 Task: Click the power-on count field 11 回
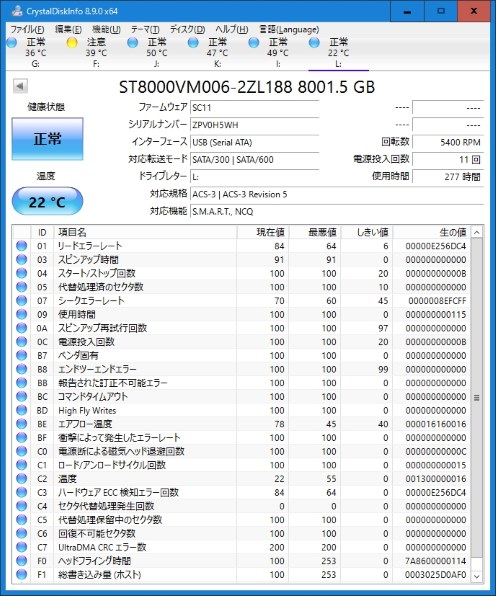point(448,159)
